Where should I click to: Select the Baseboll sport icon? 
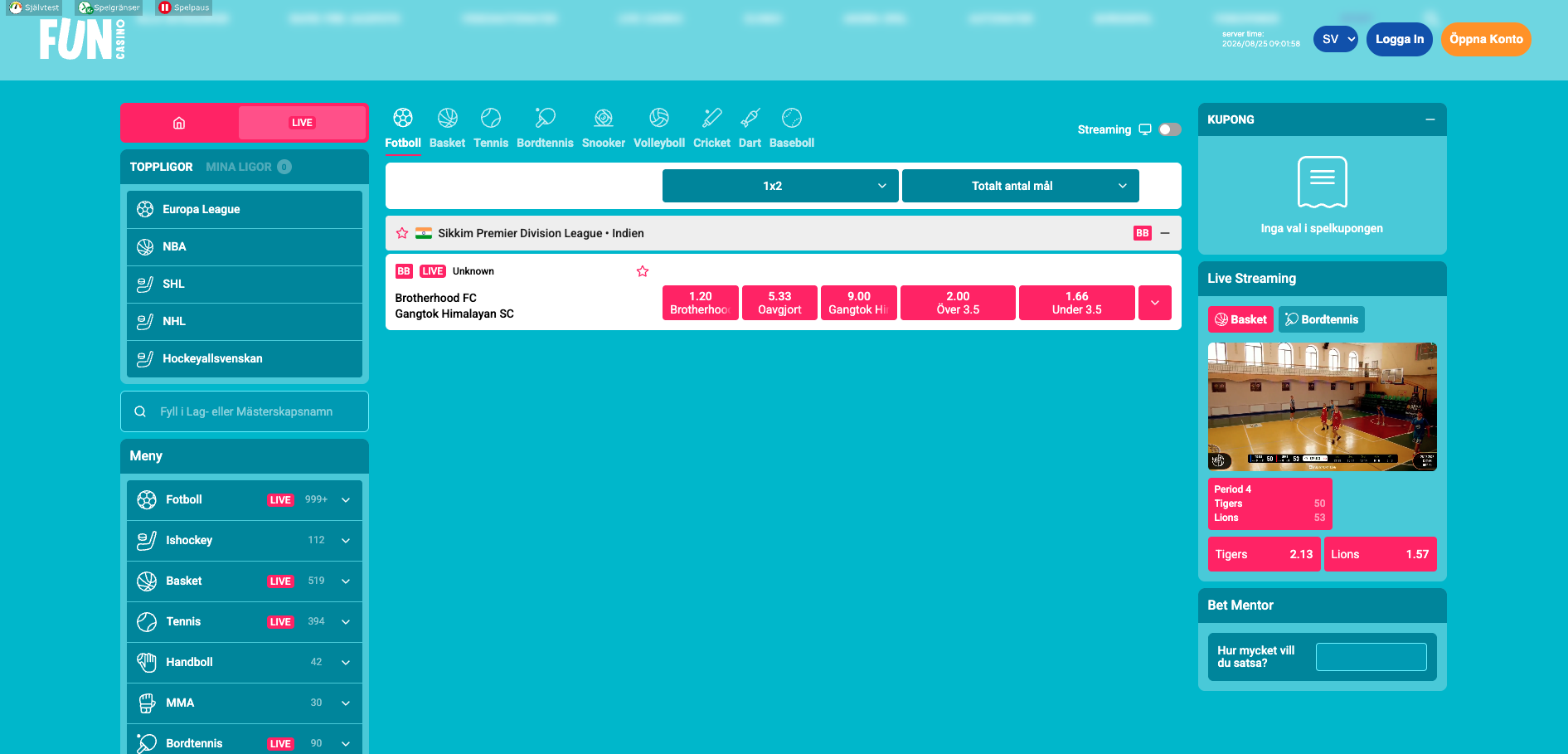pos(792,128)
